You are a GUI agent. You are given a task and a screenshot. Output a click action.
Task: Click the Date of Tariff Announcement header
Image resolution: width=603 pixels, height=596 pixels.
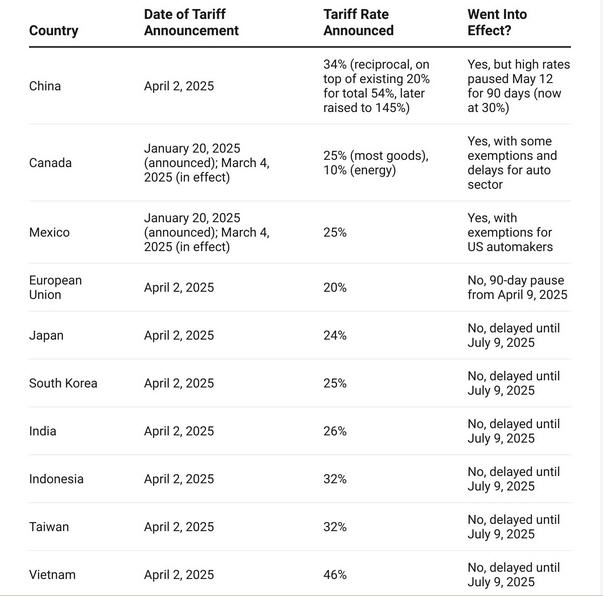(x=191, y=23)
